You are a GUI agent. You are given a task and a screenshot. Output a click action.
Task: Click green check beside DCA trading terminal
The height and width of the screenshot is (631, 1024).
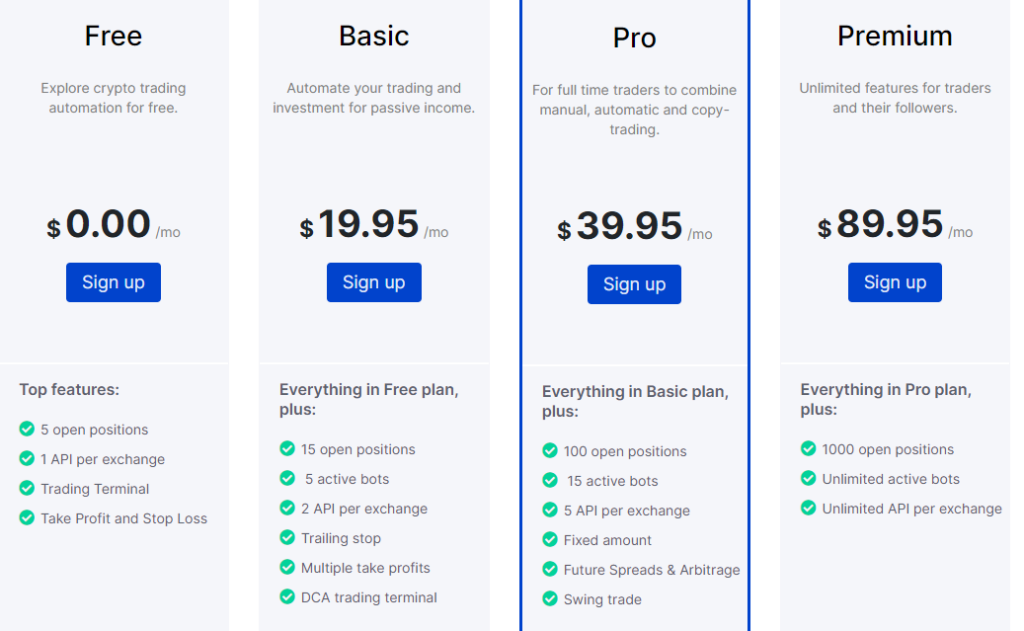click(287, 596)
